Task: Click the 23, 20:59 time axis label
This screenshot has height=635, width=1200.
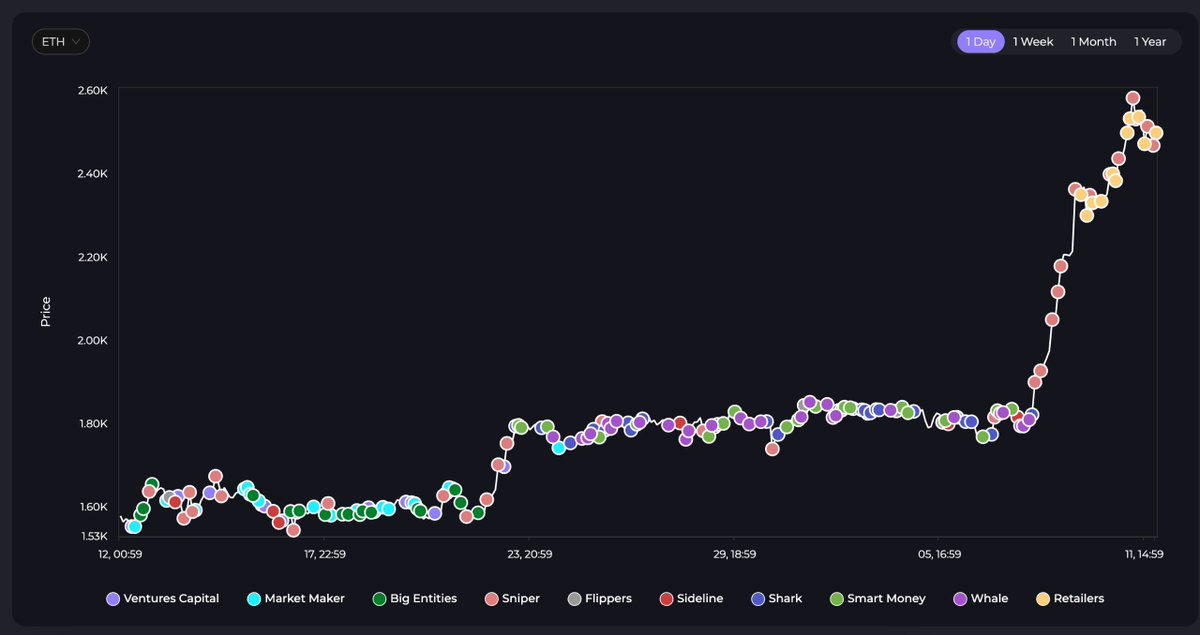Action: tap(529, 554)
